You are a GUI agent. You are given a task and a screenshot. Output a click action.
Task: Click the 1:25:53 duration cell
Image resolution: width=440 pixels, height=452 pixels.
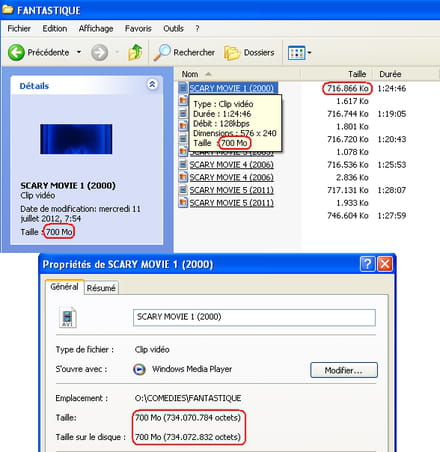[392, 164]
